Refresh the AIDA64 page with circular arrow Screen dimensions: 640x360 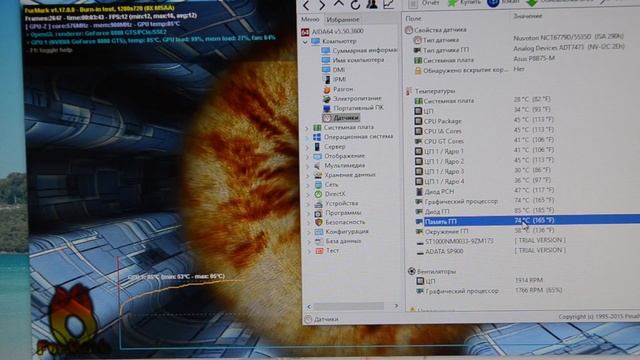pos(355,4)
